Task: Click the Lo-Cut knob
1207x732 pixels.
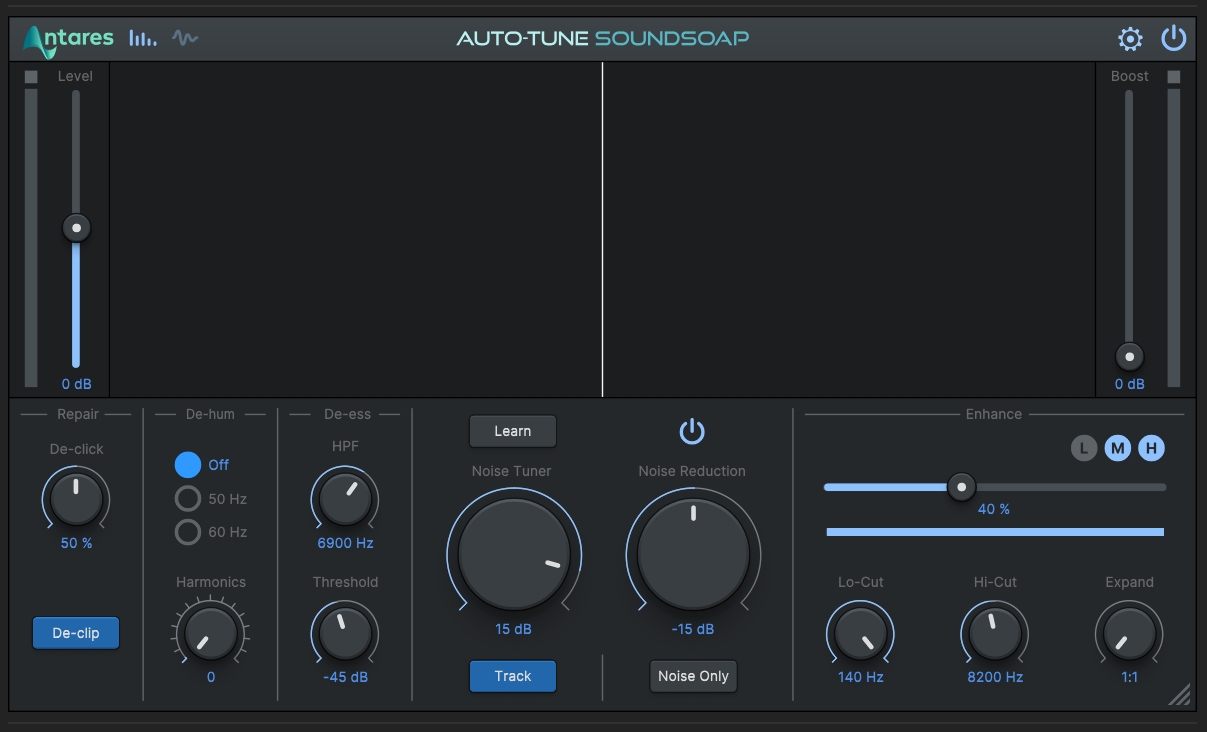Action: [x=860, y=632]
